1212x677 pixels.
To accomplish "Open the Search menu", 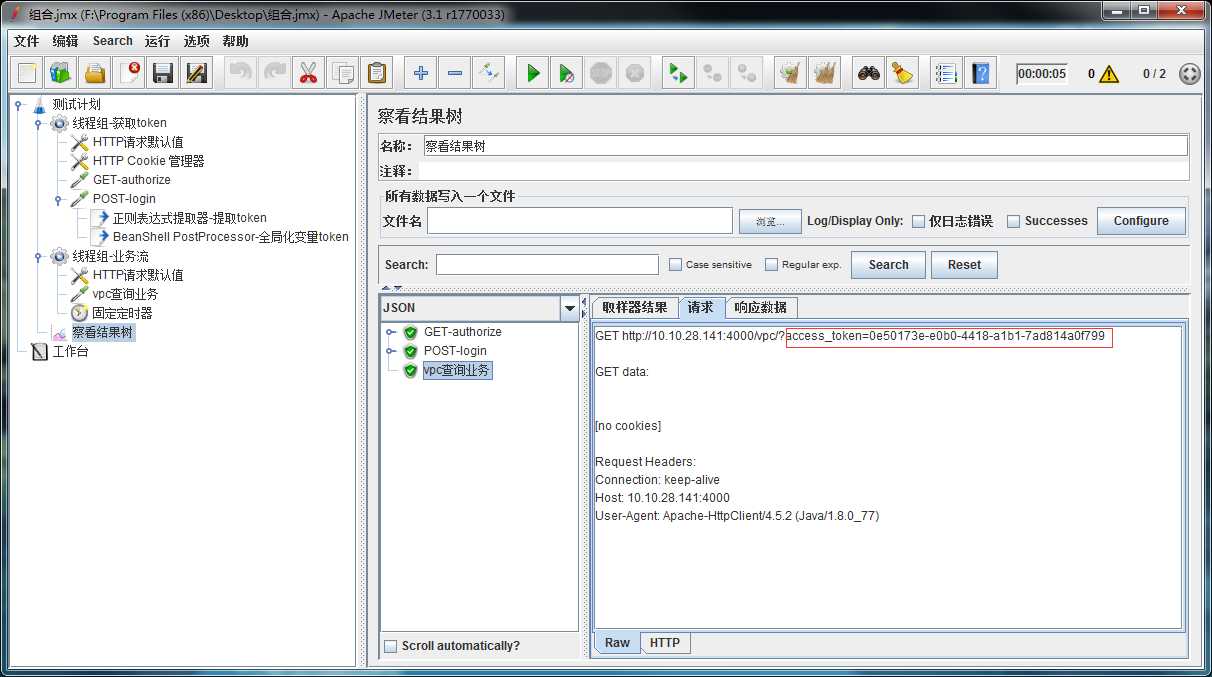I will pyautogui.click(x=112, y=41).
